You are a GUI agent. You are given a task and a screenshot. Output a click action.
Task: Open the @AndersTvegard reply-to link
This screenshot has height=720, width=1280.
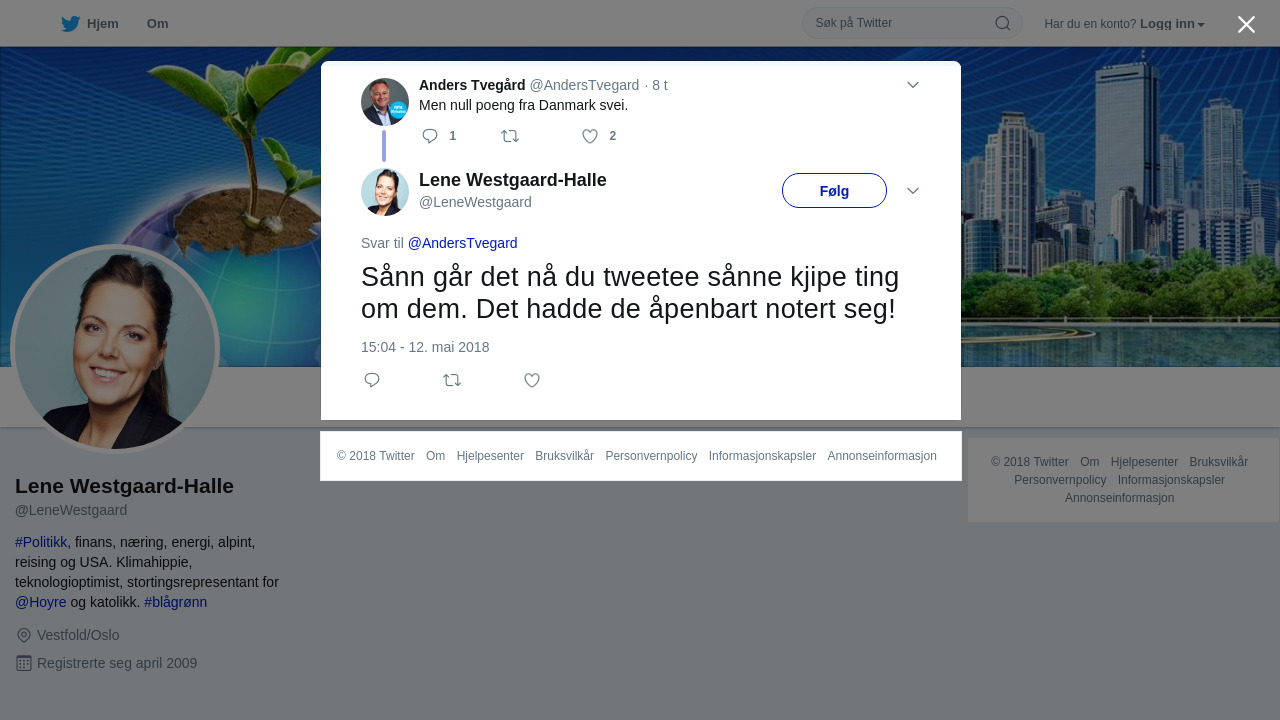coord(463,243)
